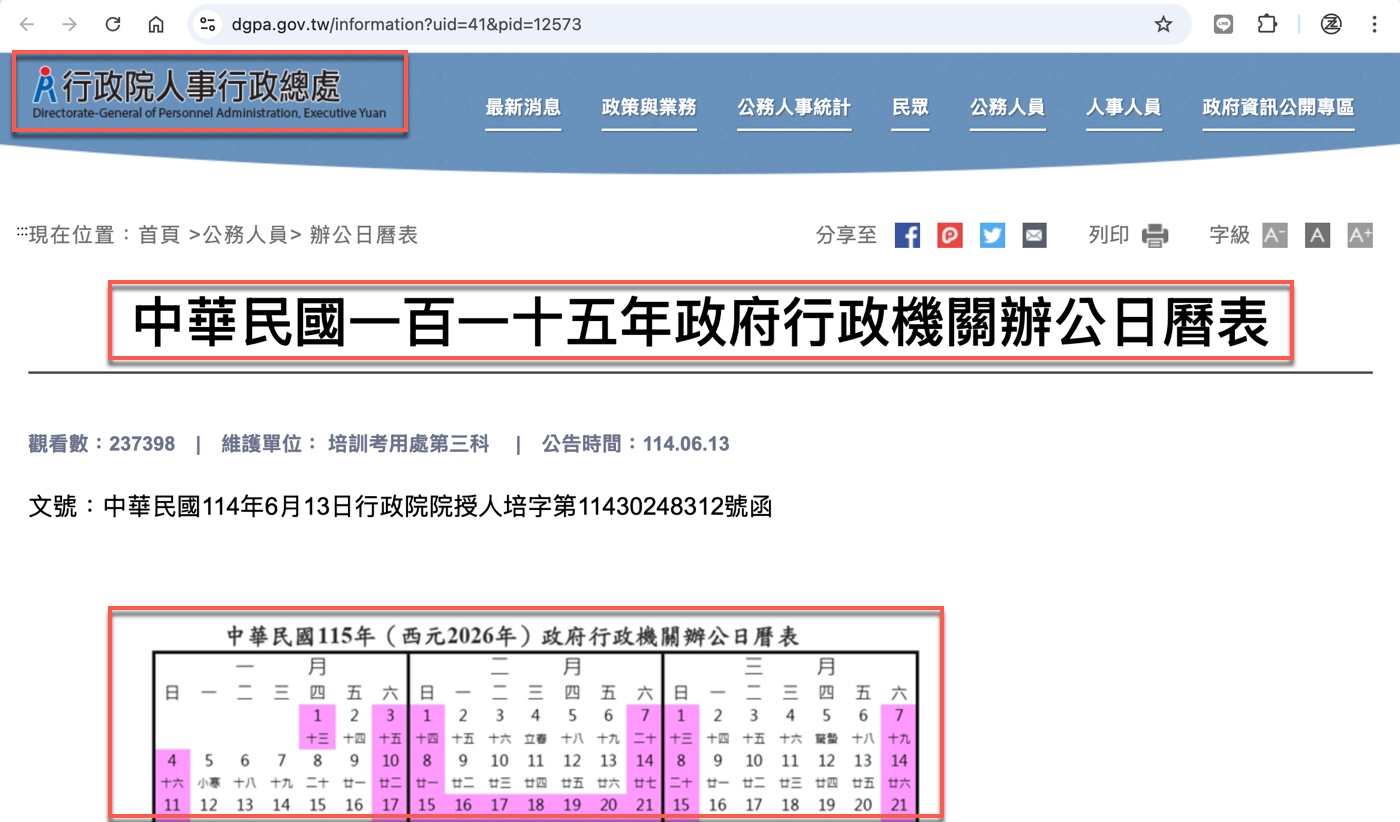This screenshot has width=1400, height=822.
Task: Open Chrome three-dot menu
Action: 1374,24
